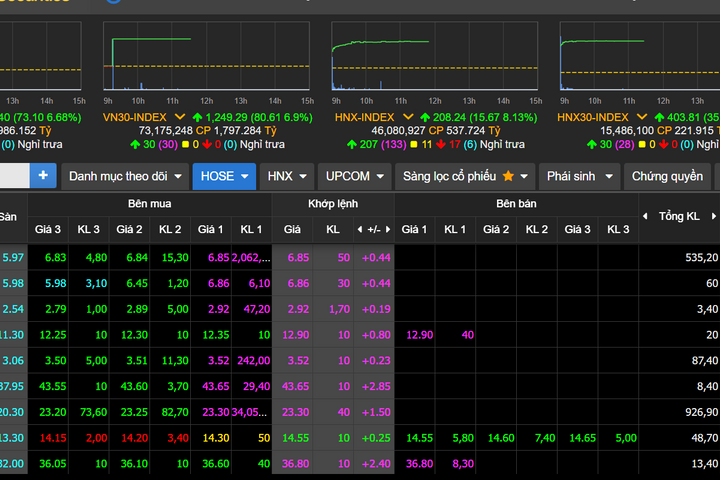Click the right arrow beside +/- column

click(x=388, y=229)
